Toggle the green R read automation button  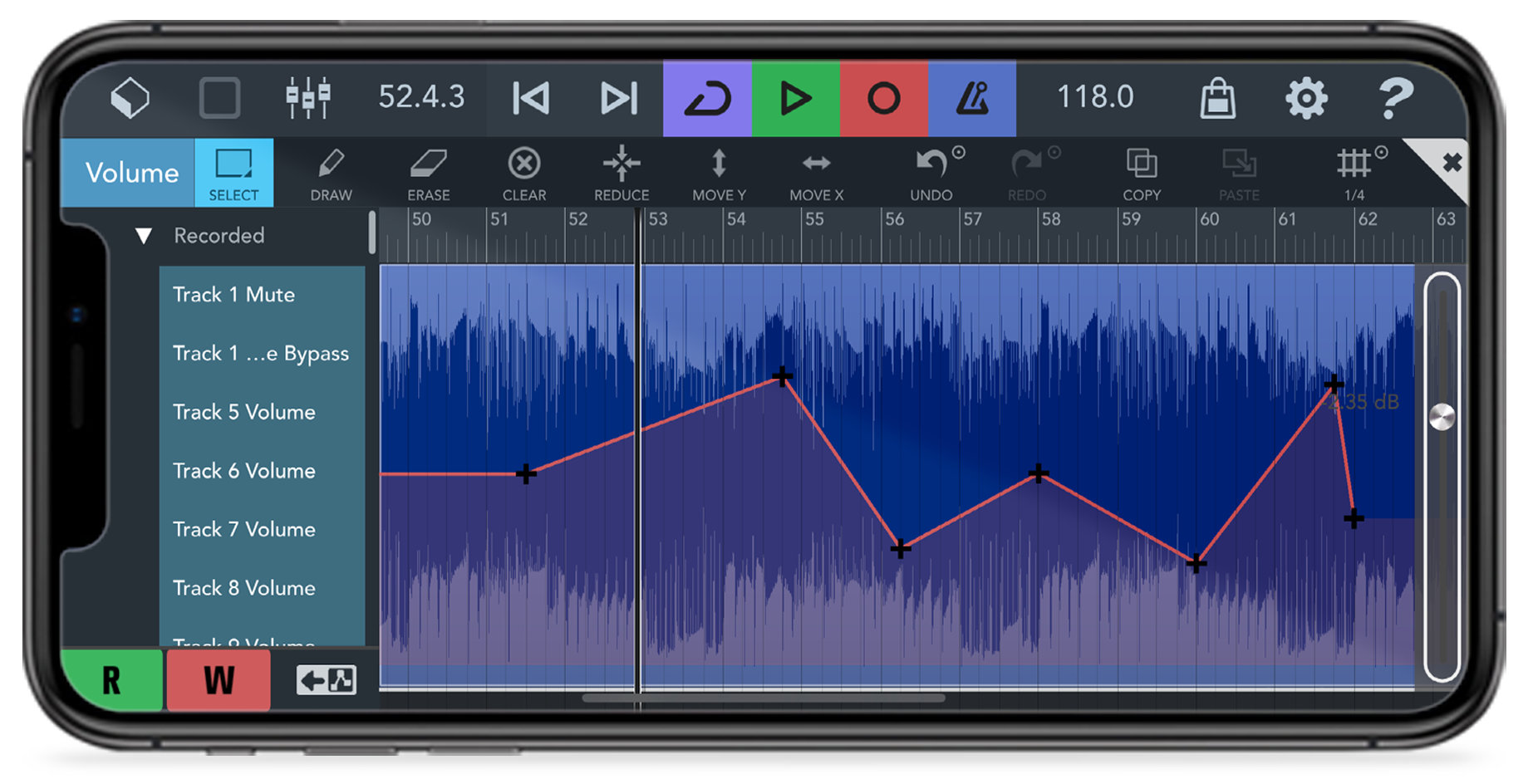(x=112, y=680)
